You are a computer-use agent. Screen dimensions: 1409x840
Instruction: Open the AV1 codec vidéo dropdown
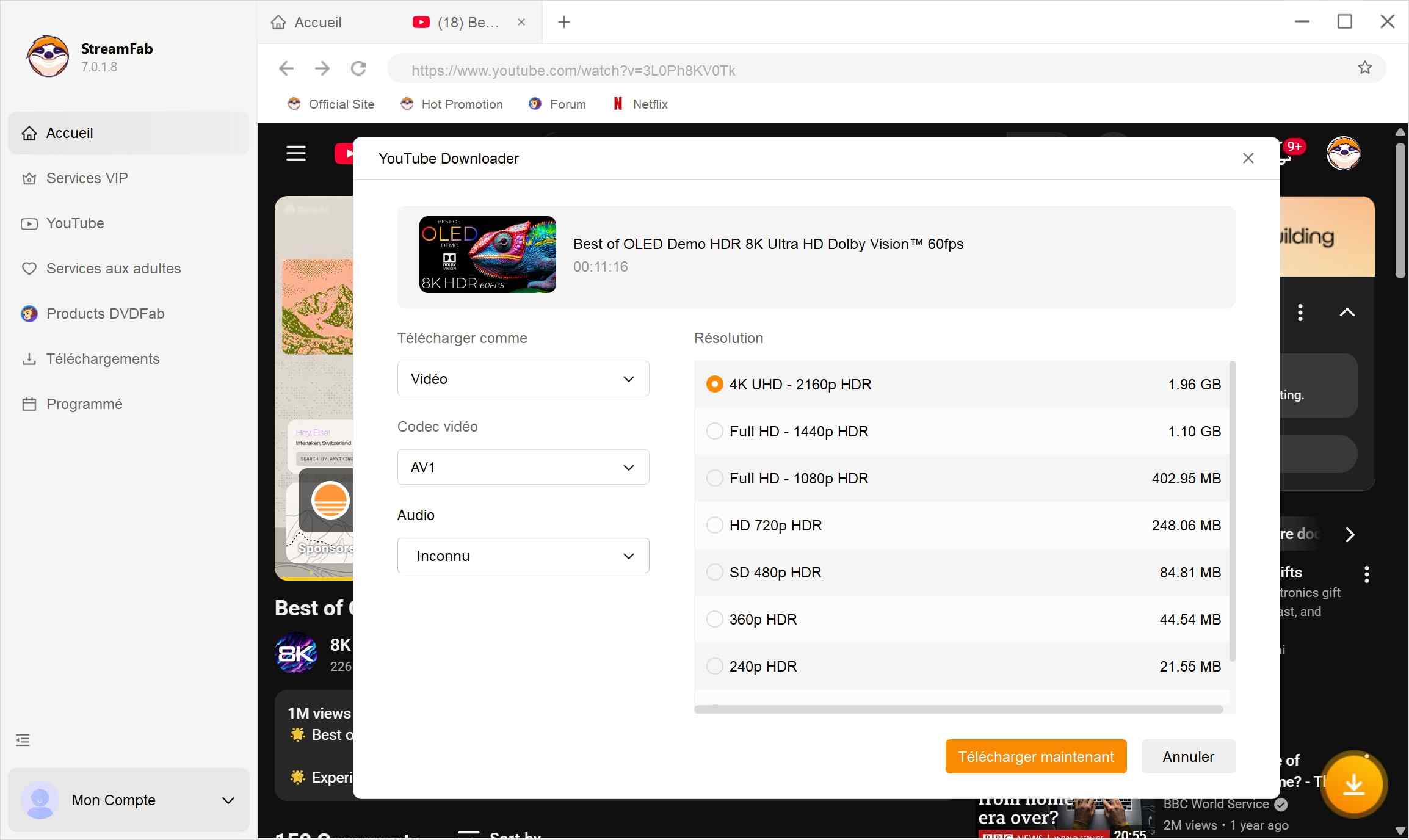[523, 467]
